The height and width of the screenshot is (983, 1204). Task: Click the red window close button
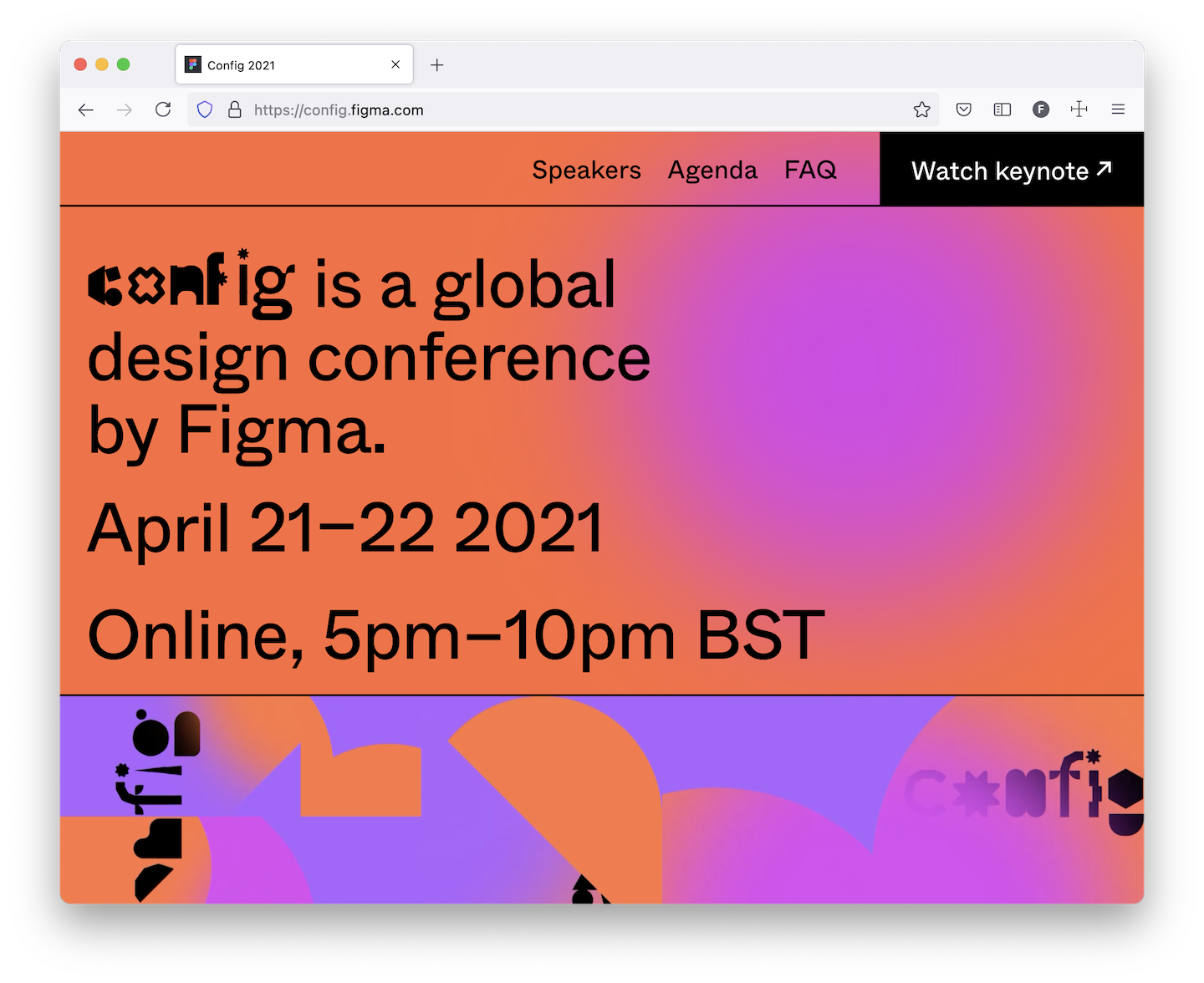click(80, 64)
